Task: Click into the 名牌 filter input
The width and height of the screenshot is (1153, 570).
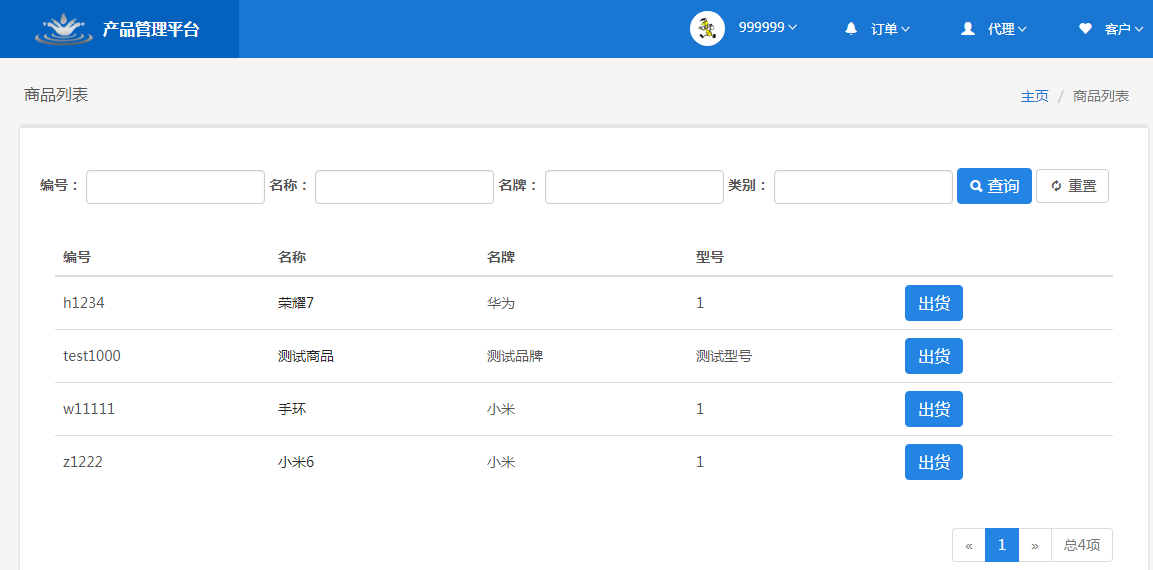Action: (634, 187)
